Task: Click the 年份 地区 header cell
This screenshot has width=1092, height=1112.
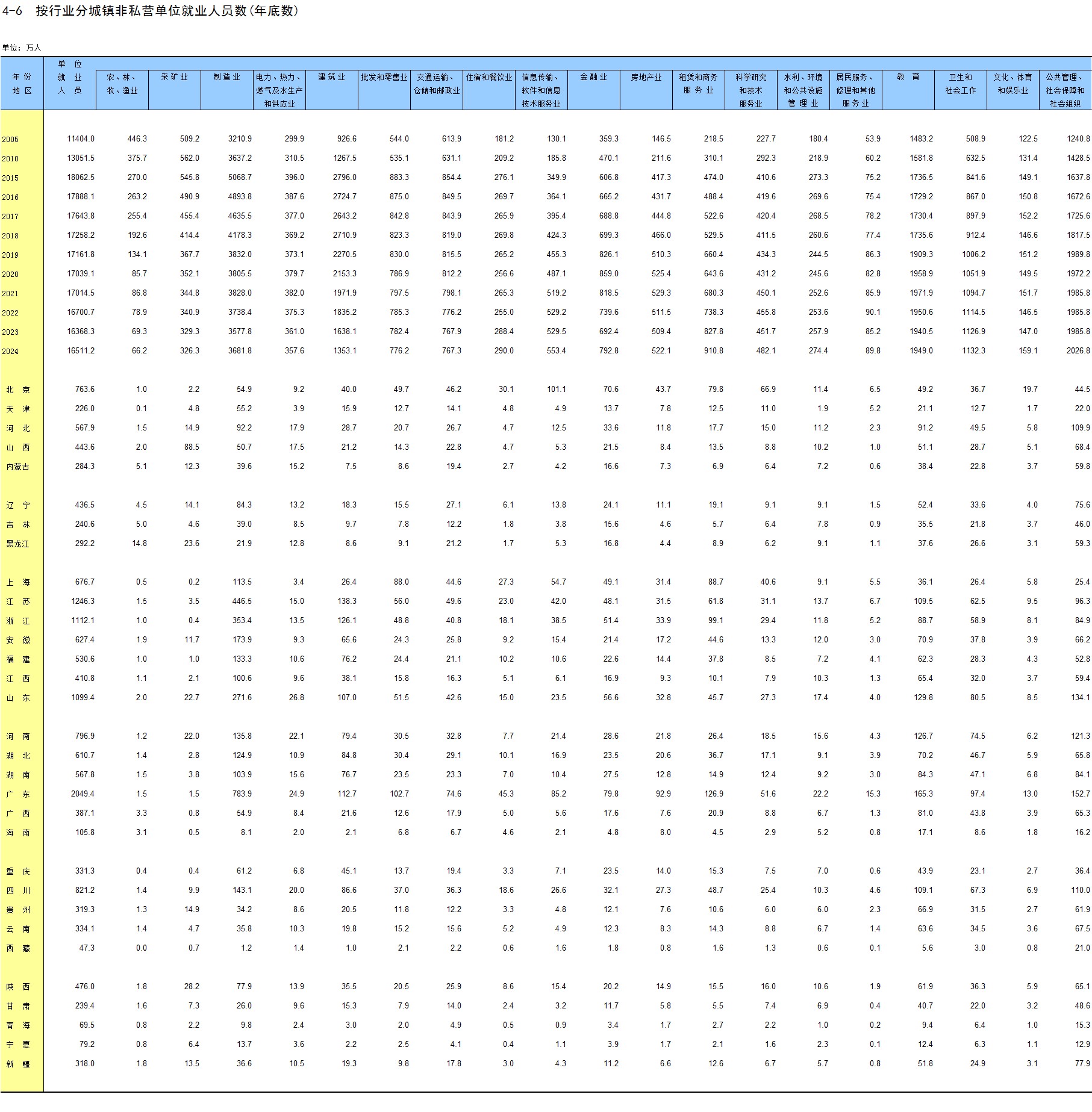Action: click(22, 84)
